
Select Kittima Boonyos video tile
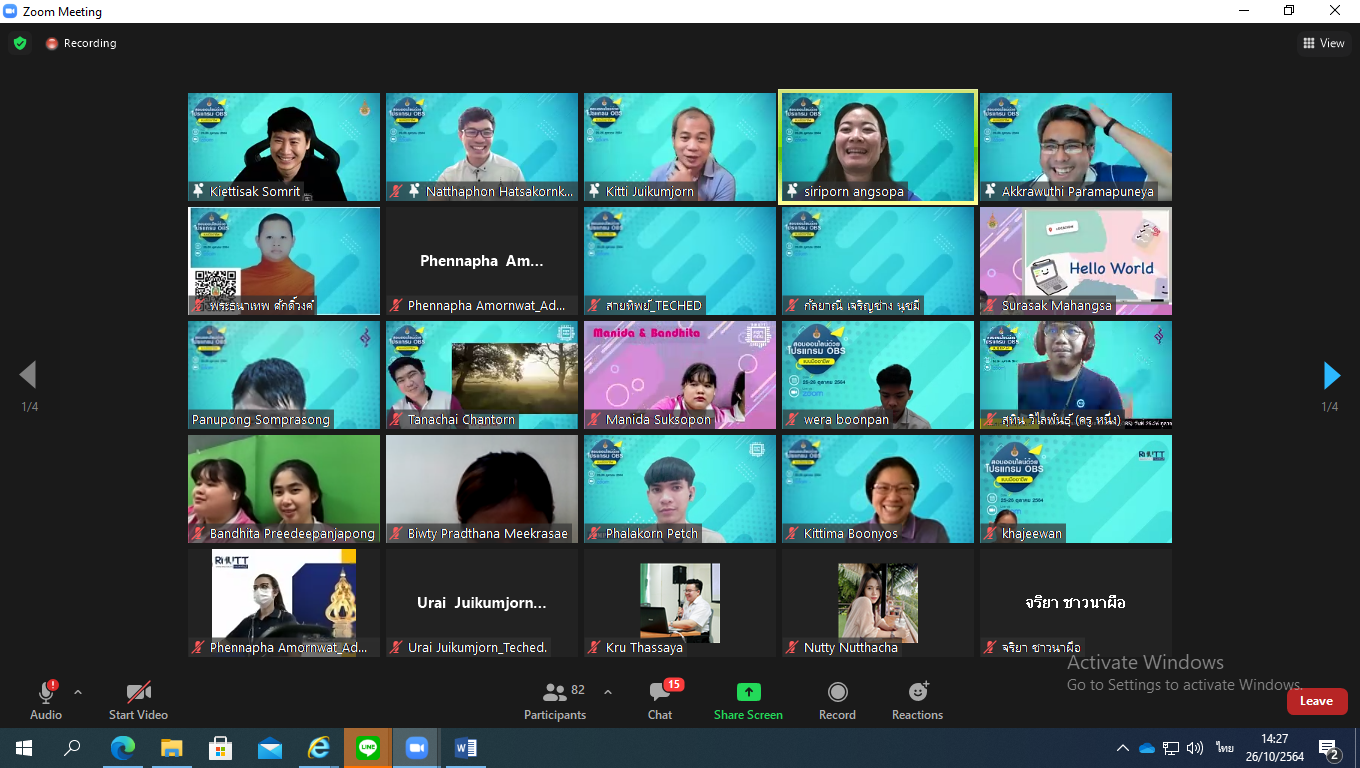(x=878, y=489)
